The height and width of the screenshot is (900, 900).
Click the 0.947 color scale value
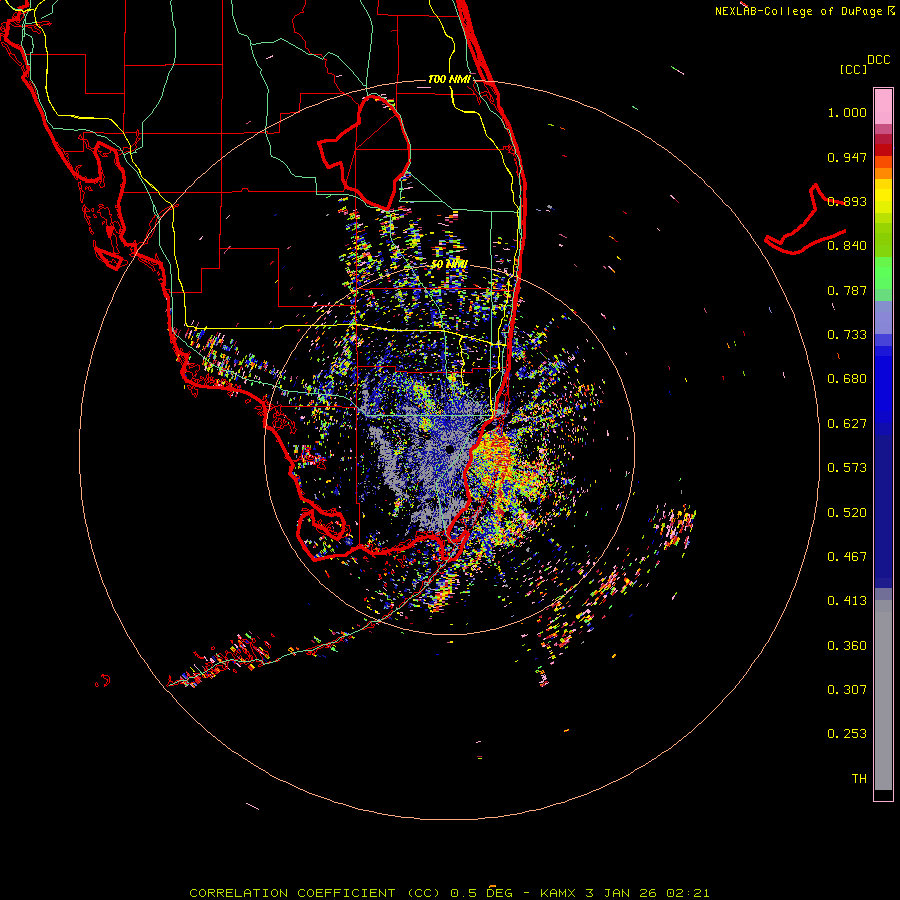847,157
